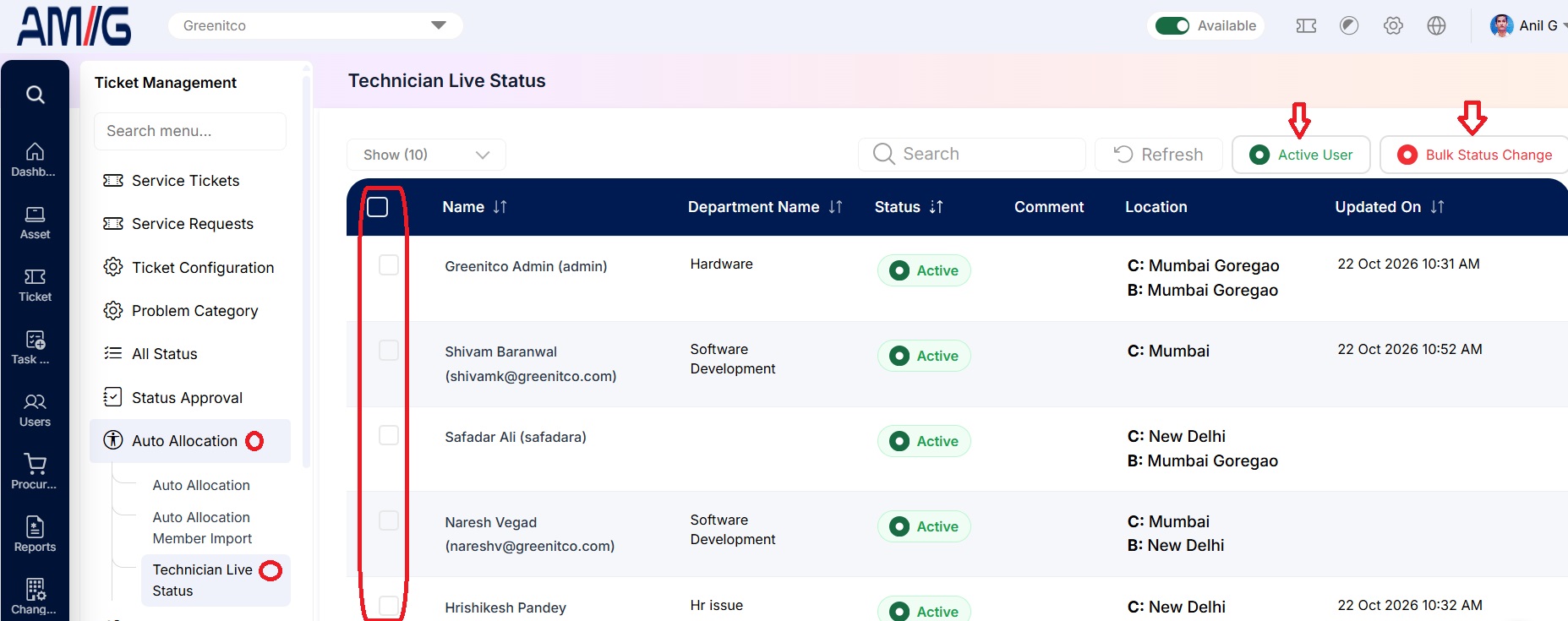
Task: Open Ticket Configuration menu item
Action: point(202,268)
